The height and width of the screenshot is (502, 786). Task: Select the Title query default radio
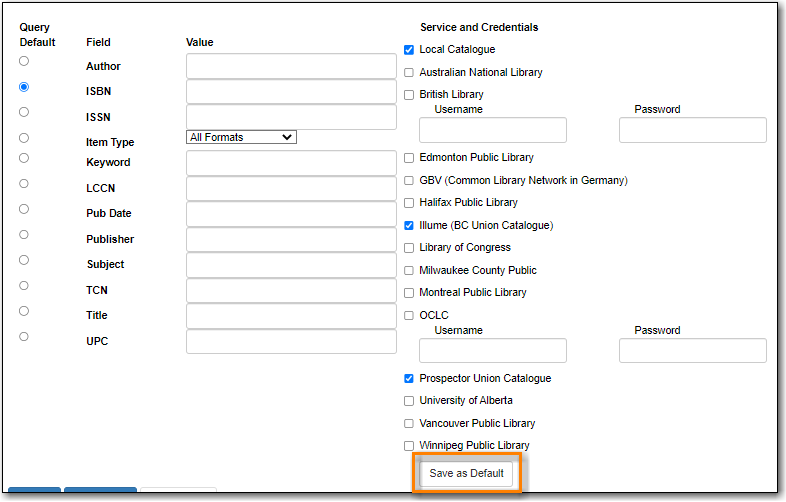pyautogui.click(x=24, y=311)
